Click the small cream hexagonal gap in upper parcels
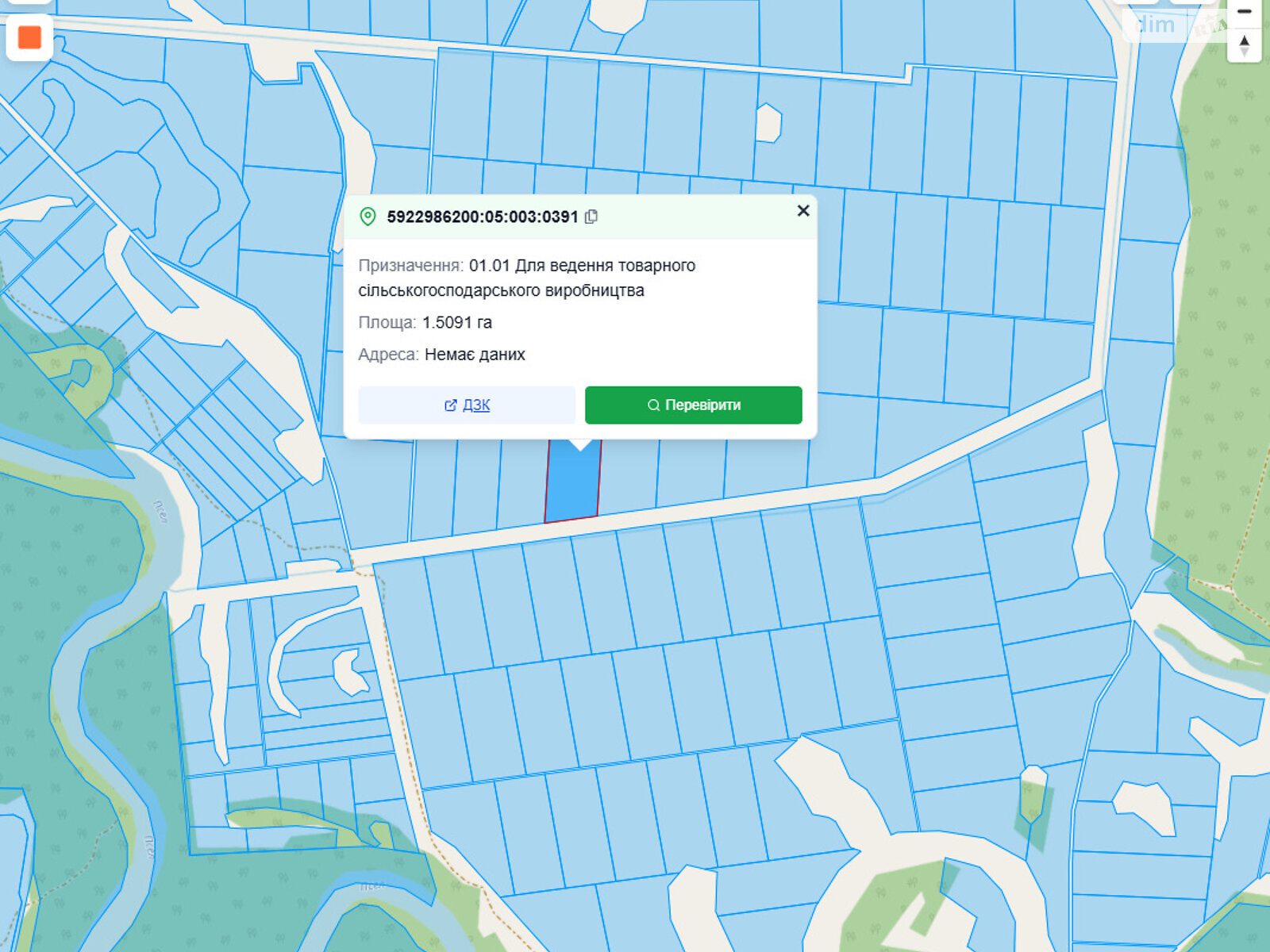1270x952 pixels. (x=768, y=123)
